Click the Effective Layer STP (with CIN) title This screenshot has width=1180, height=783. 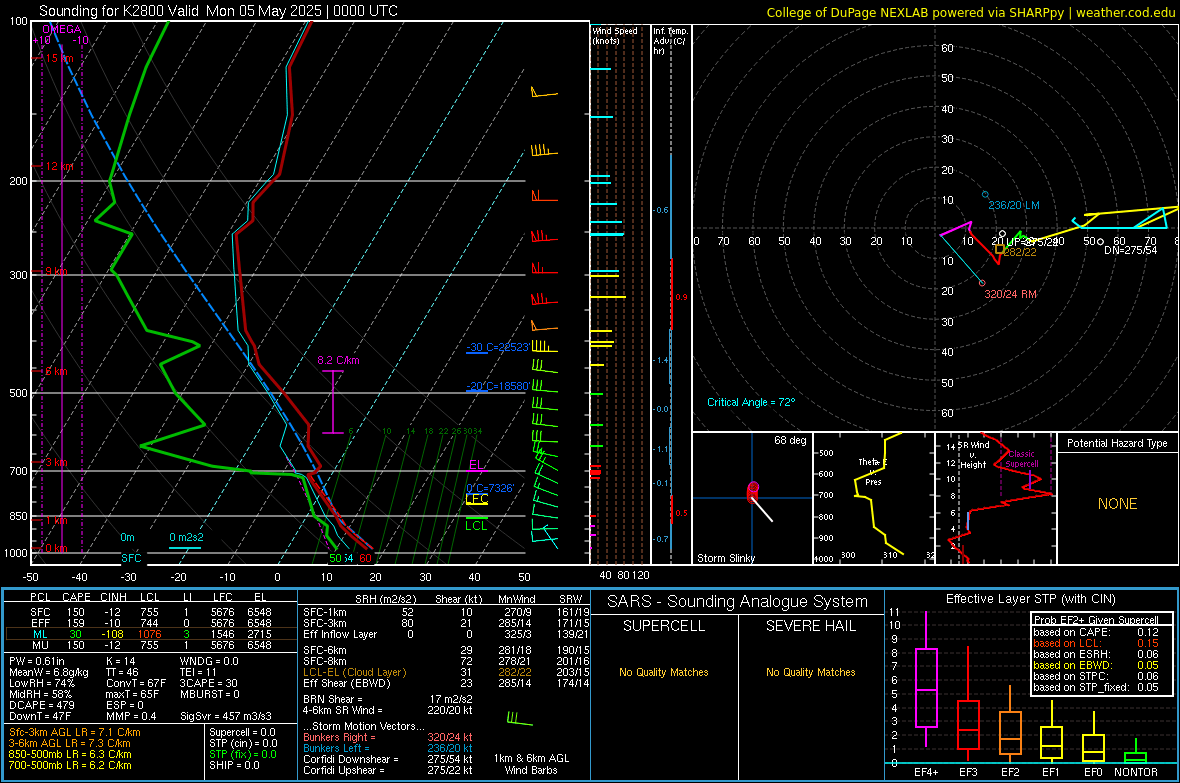1030,599
